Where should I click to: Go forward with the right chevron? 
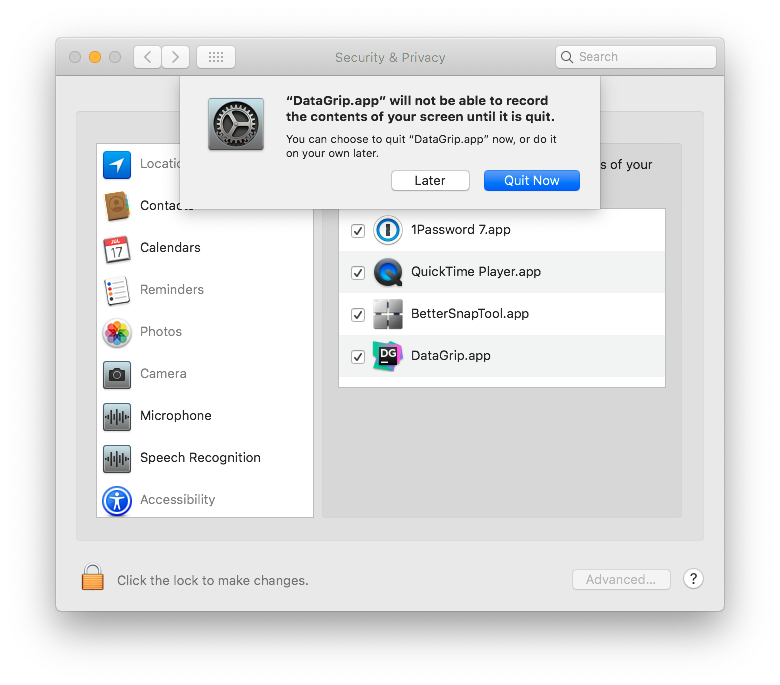[176, 57]
